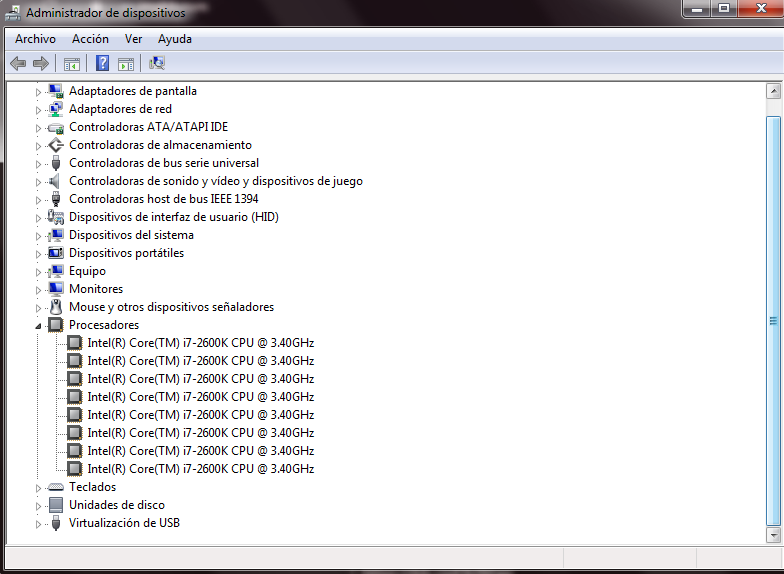
Task: Expand Unidades de disco node
Action: pyautogui.click(x=38, y=506)
